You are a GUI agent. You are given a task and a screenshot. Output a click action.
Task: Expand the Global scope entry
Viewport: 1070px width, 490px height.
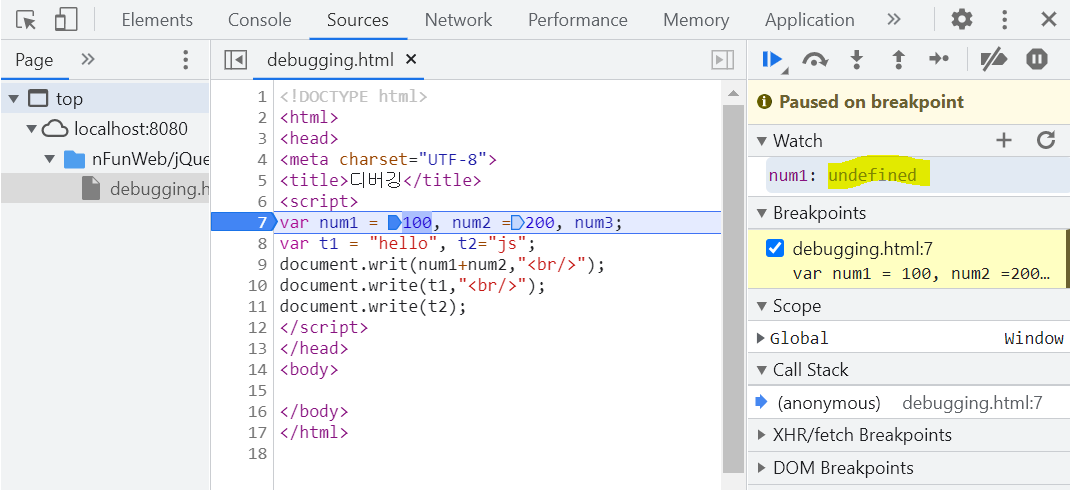[x=761, y=338]
